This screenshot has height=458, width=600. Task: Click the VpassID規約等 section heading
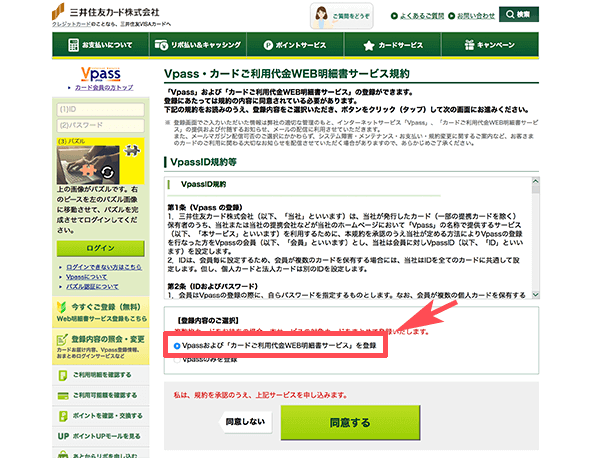(x=204, y=162)
